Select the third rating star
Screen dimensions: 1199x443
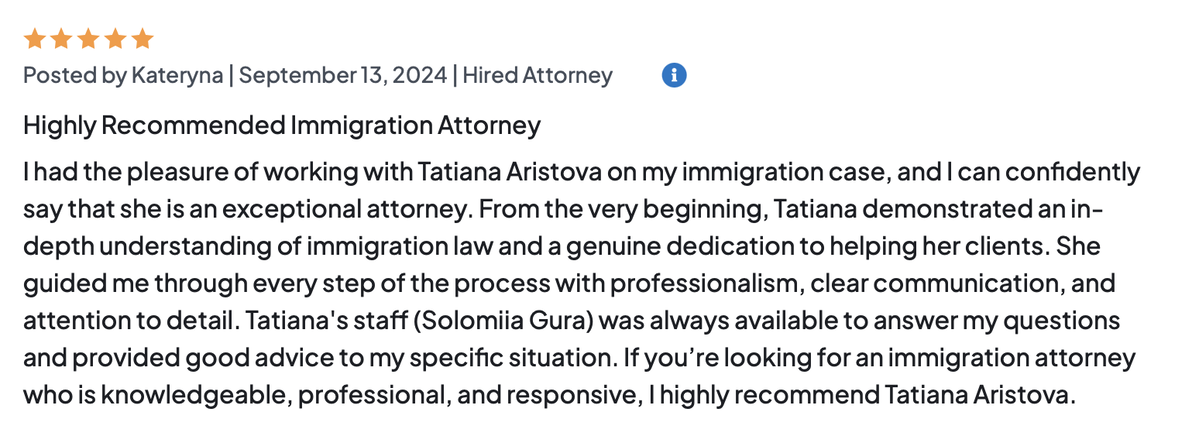click(x=88, y=40)
